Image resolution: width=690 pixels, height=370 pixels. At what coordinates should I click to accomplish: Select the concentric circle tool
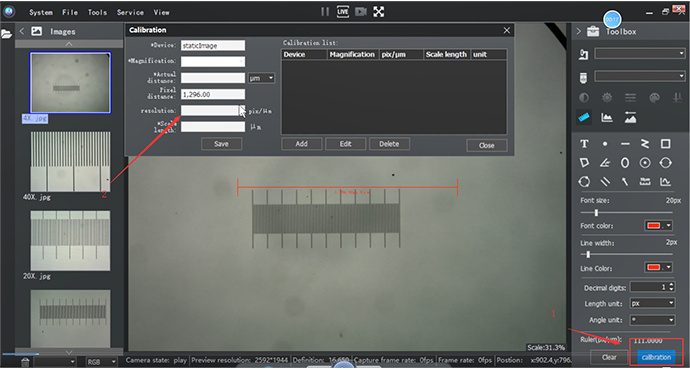pyautogui.click(x=645, y=163)
